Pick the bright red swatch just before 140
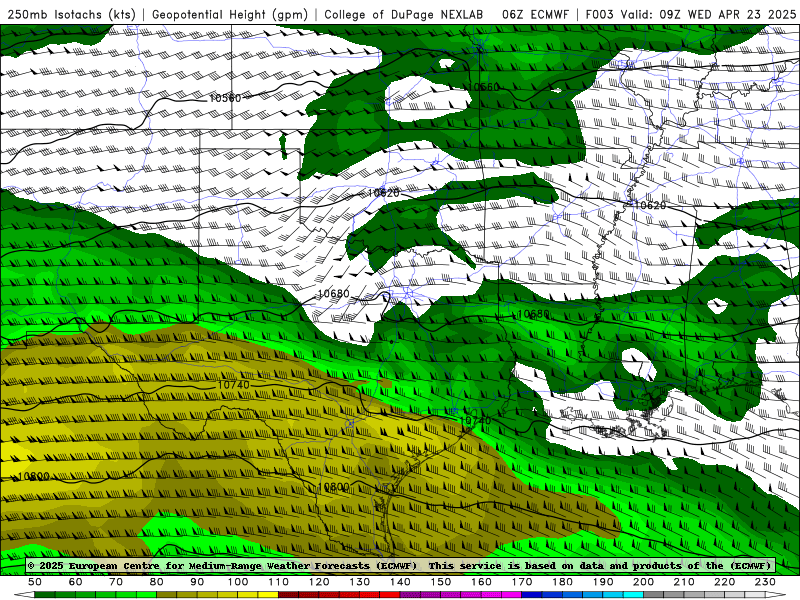The width and height of the screenshot is (800, 600). tap(390, 594)
